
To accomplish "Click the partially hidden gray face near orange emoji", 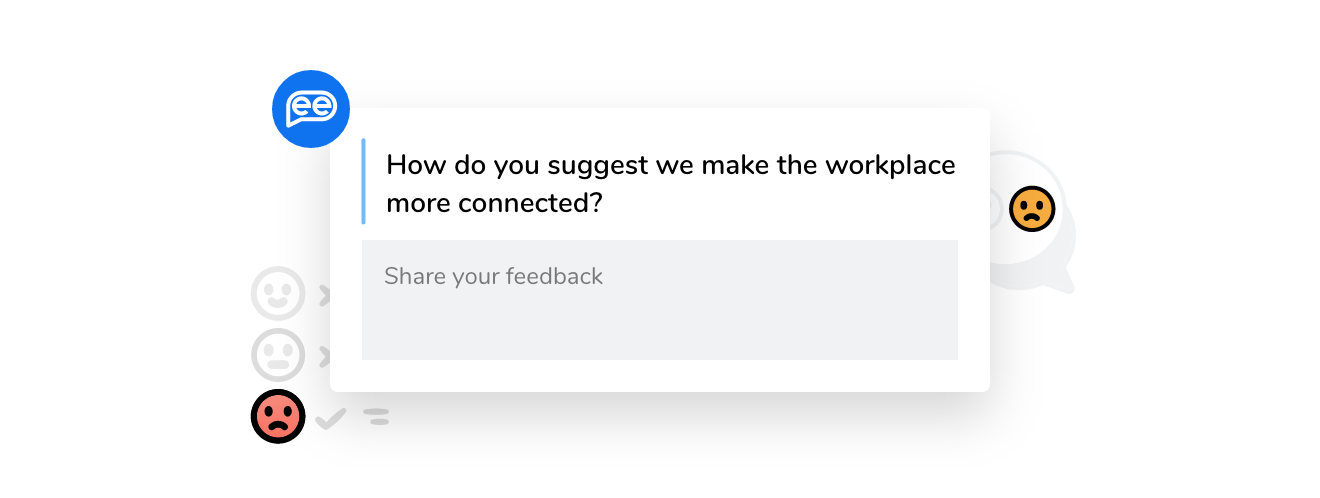I will pos(996,209).
